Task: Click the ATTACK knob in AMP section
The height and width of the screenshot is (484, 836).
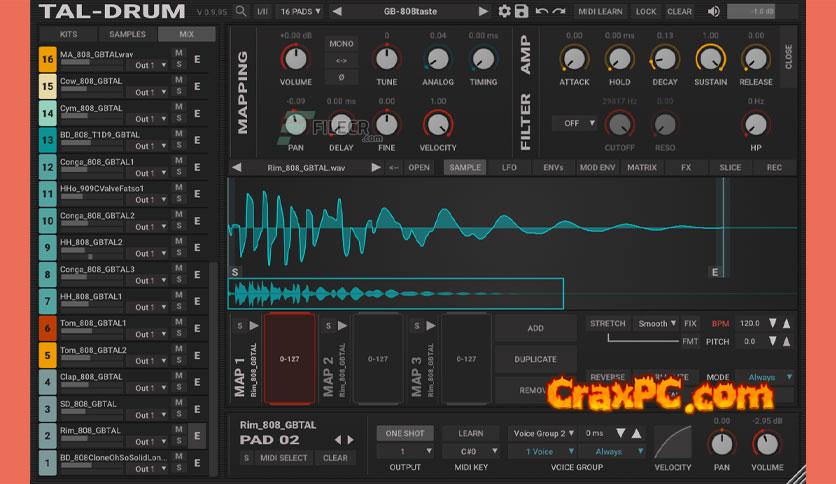Action: (x=574, y=59)
